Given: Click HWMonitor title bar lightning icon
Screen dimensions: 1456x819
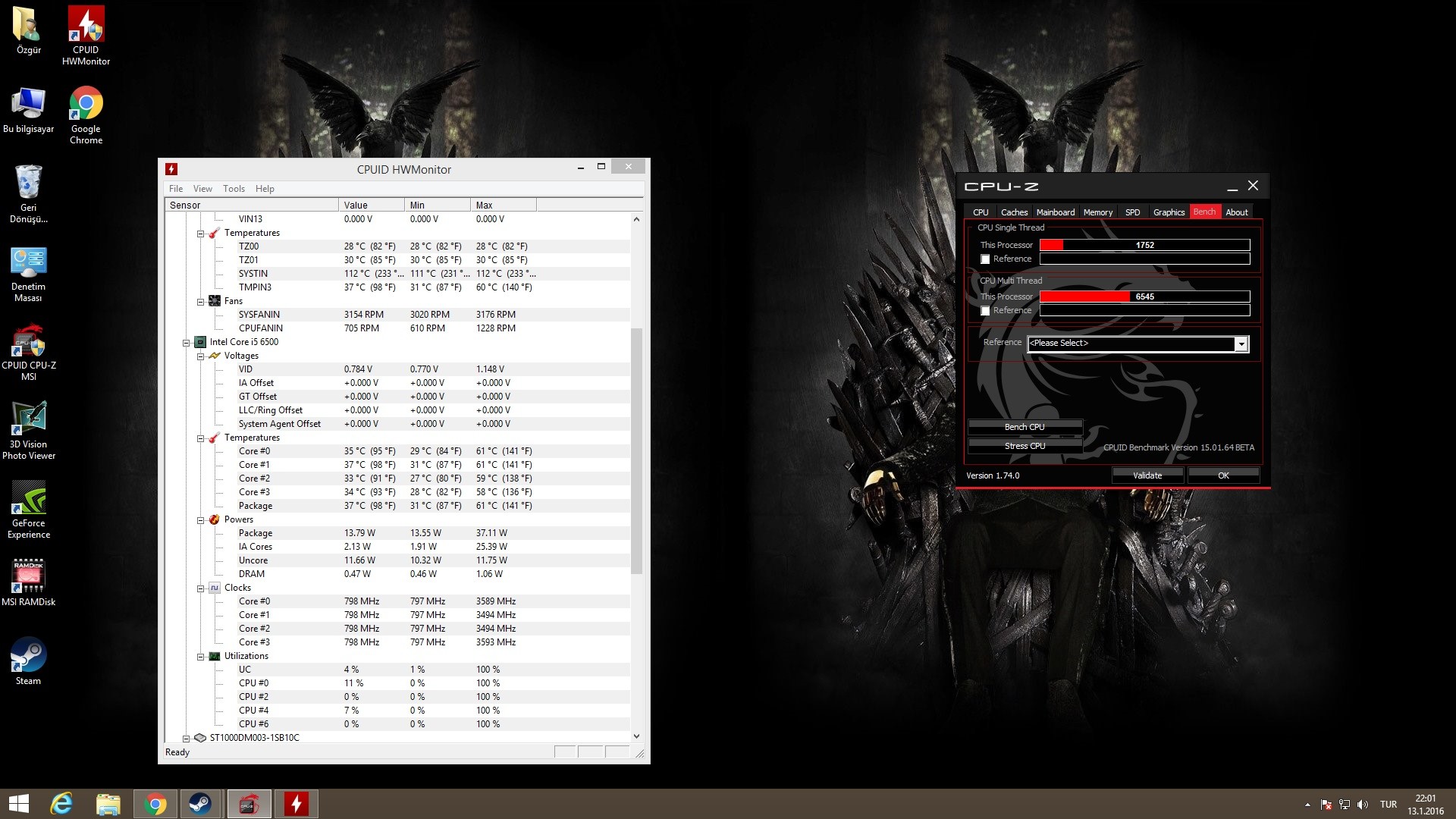Looking at the screenshot, I should (x=171, y=169).
